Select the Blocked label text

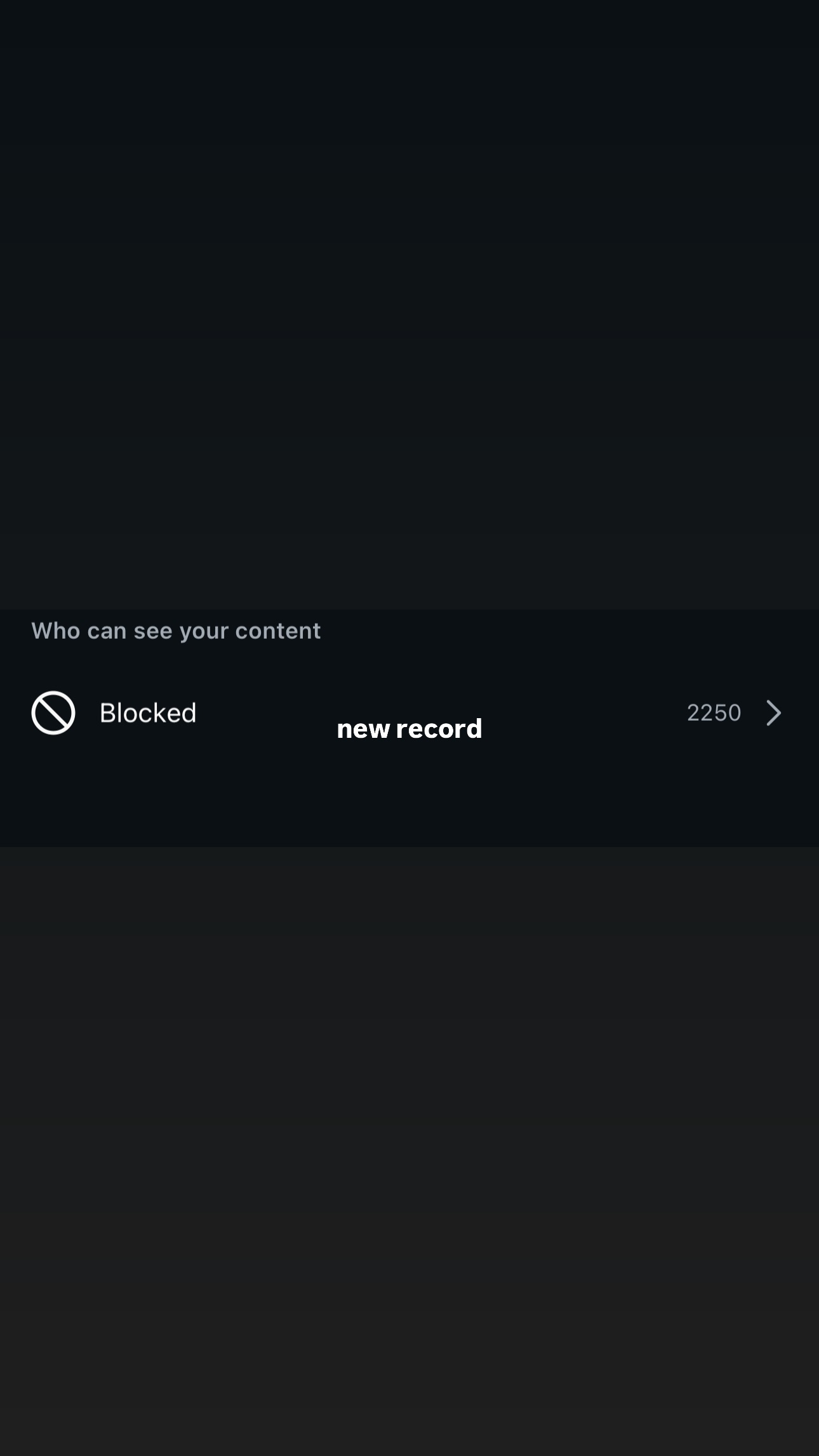(x=148, y=712)
